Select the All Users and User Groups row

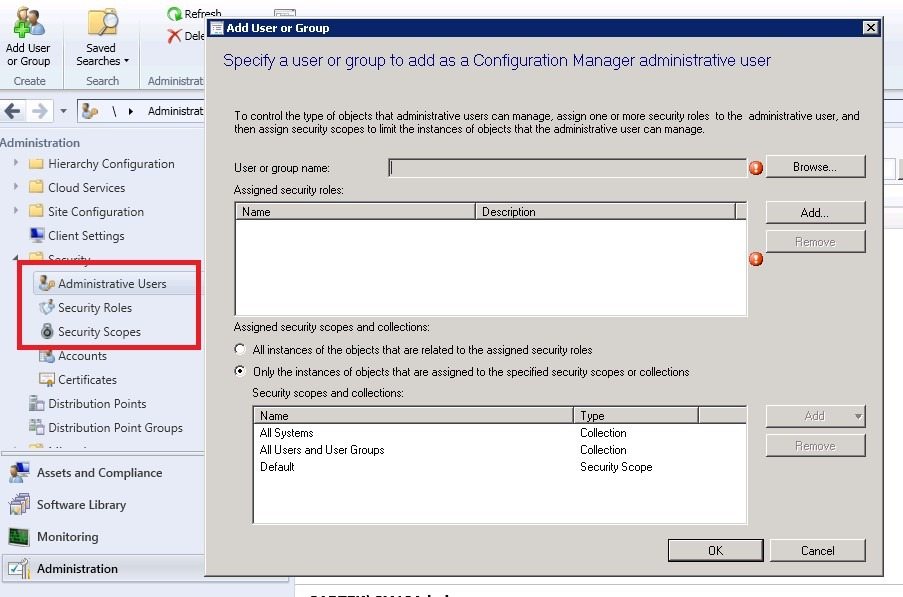coord(500,450)
